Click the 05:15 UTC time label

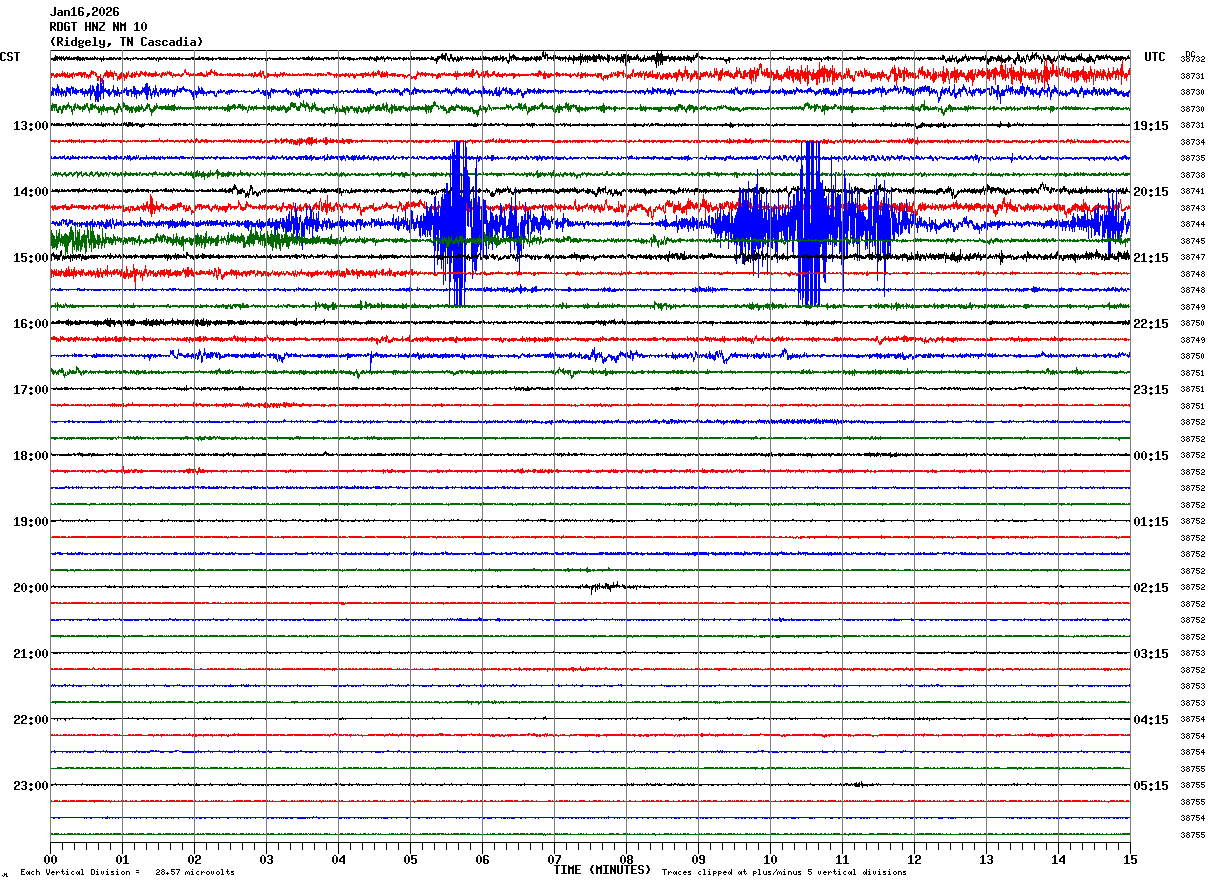click(1151, 786)
